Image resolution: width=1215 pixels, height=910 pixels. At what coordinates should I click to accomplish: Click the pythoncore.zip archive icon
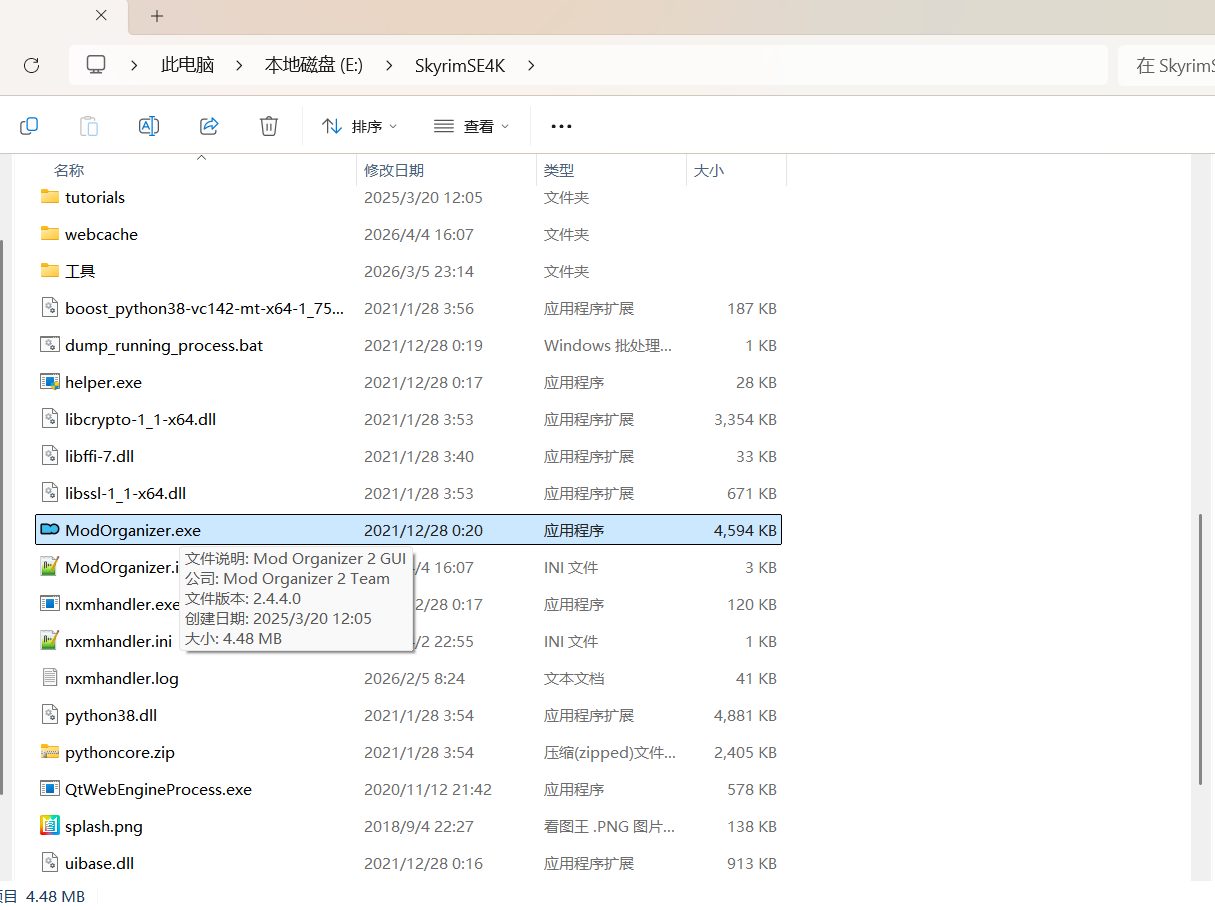tap(51, 752)
